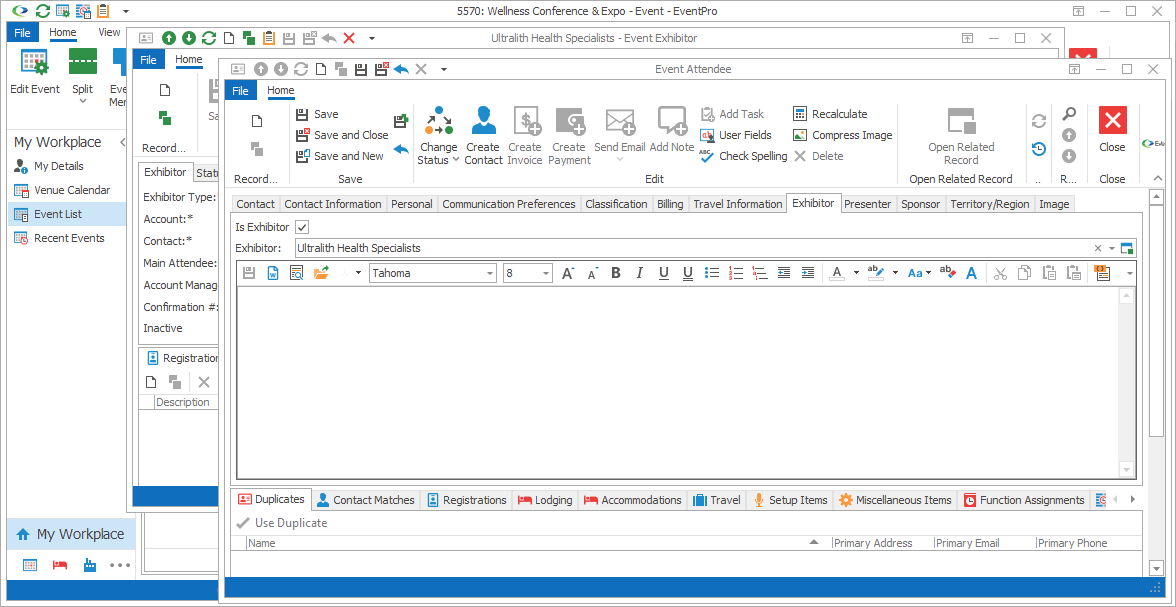Click the Word document icon in editor toolbar
Image resolution: width=1176 pixels, height=607 pixels.
(273, 274)
